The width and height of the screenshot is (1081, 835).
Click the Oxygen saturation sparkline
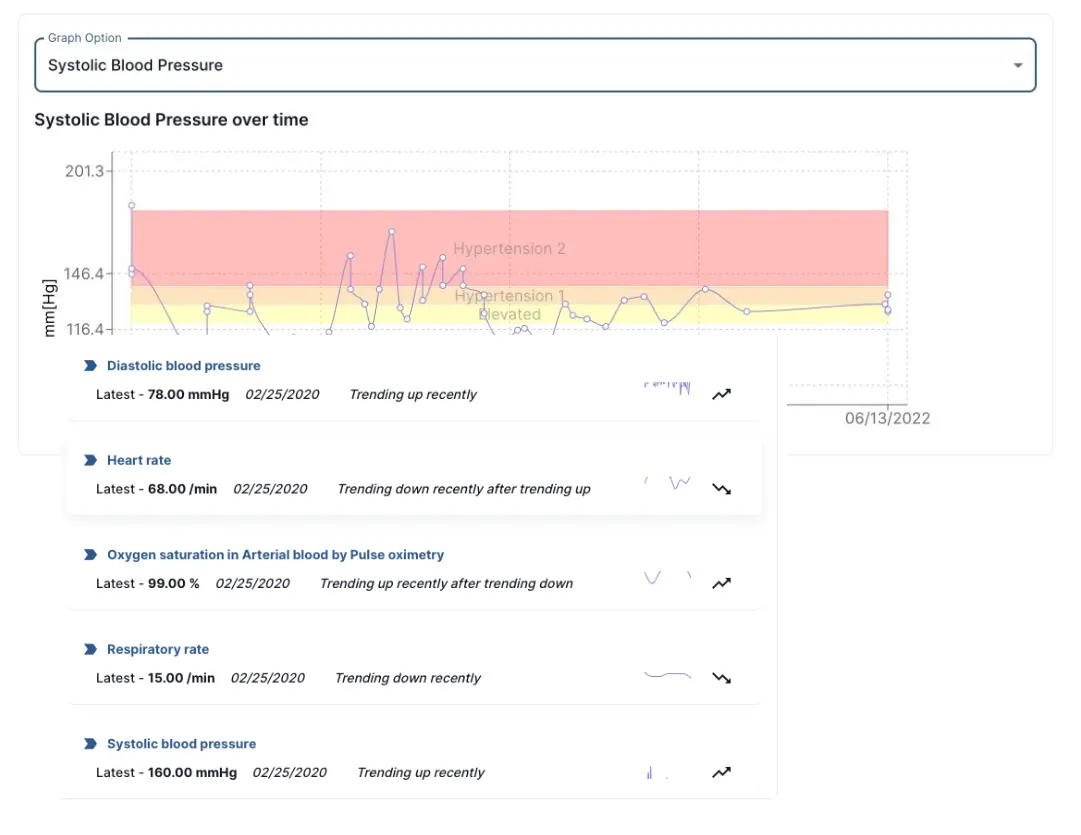[x=667, y=577]
